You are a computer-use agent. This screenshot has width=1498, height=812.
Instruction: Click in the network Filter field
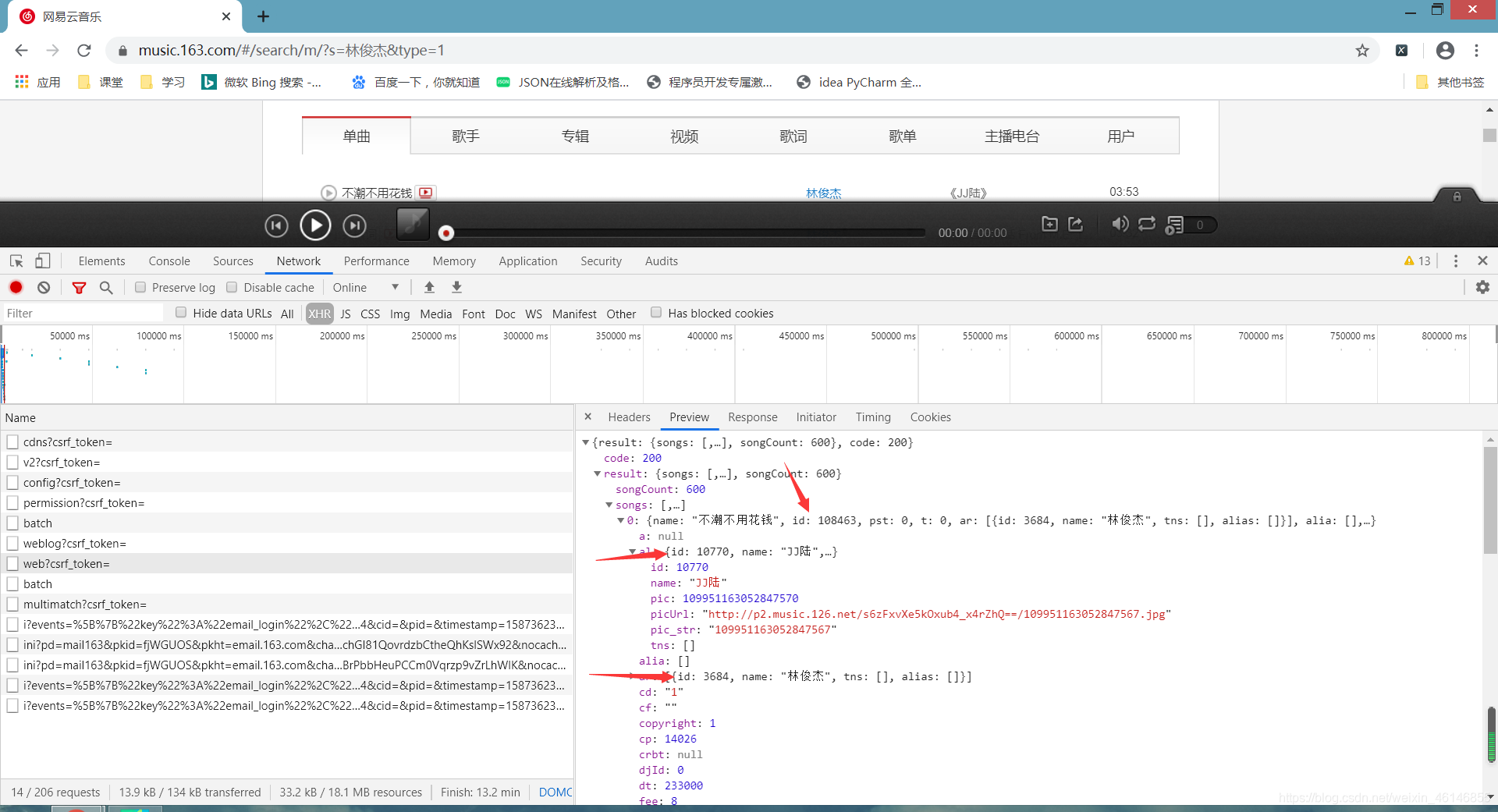point(83,313)
